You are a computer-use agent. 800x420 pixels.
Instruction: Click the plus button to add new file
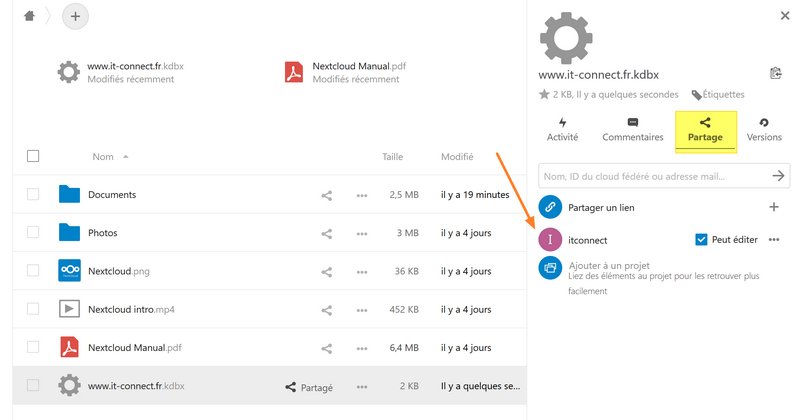pos(76,16)
